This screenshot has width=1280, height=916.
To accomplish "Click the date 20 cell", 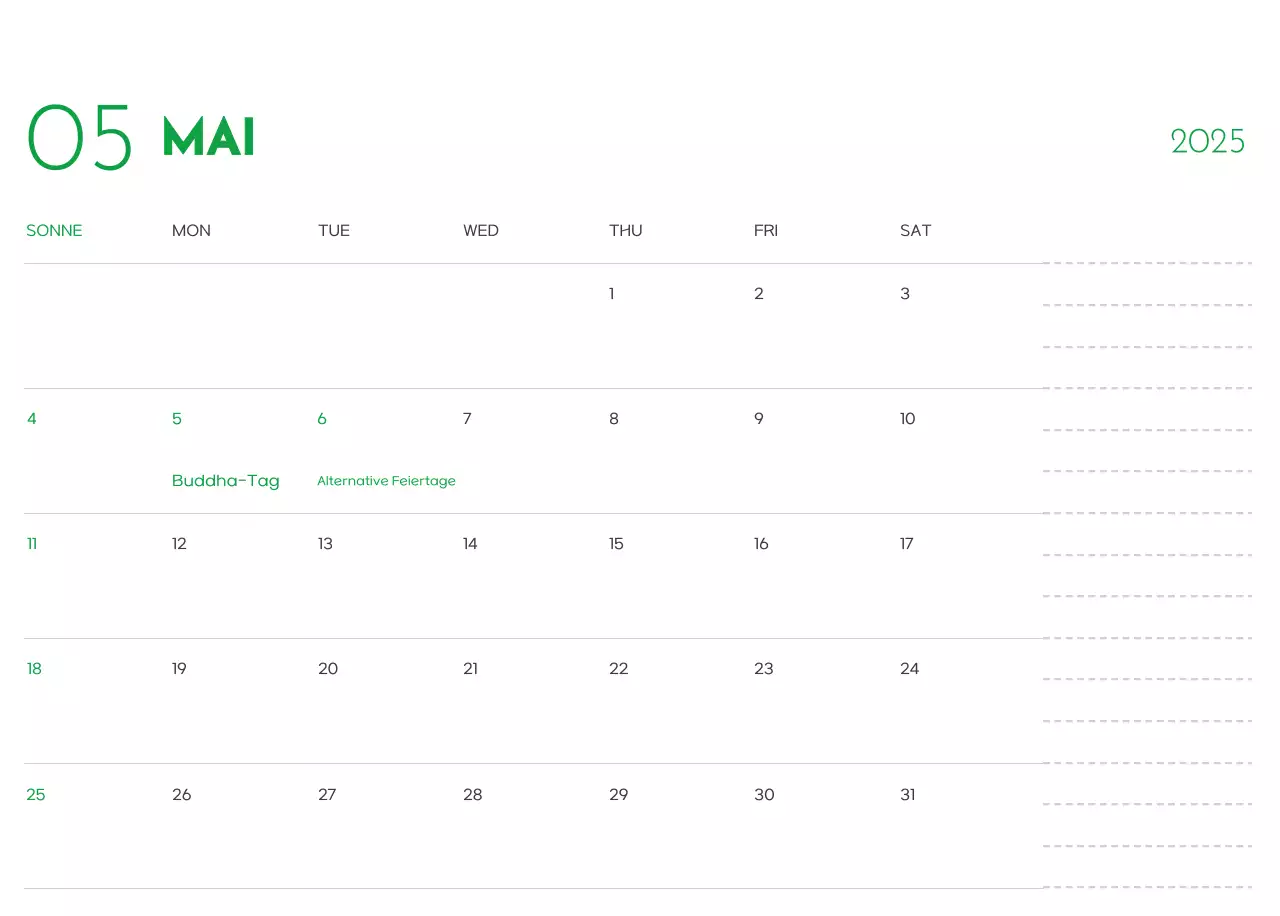I will coord(328,669).
